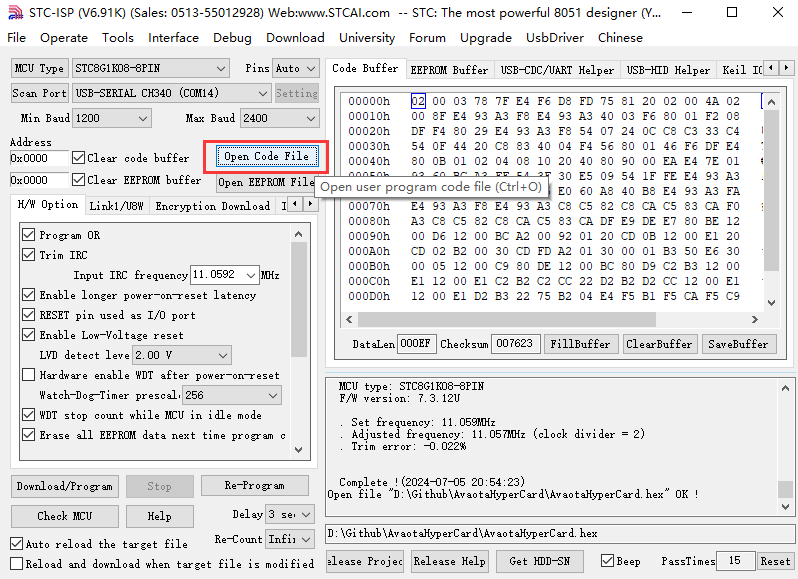Toggle Auto reload the target file
The height and width of the screenshot is (579, 798).
pos(17,544)
